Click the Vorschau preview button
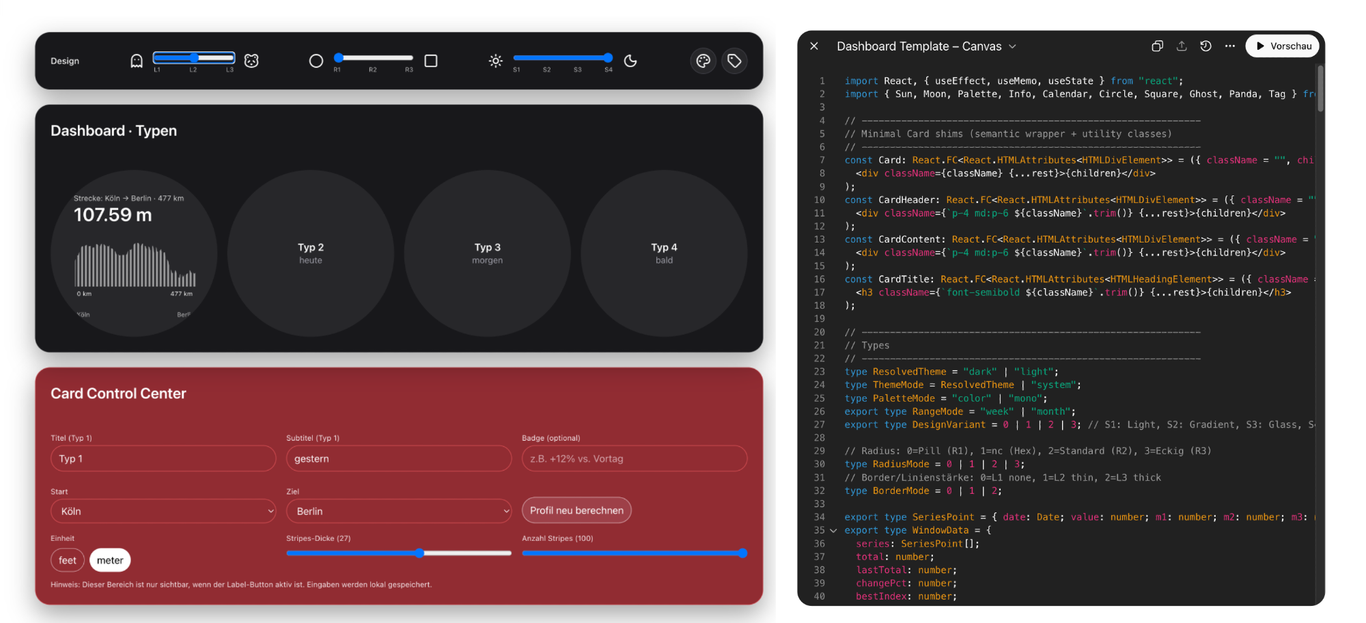The height and width of the screenshot is (623, 1366). tap(1282, 46)
